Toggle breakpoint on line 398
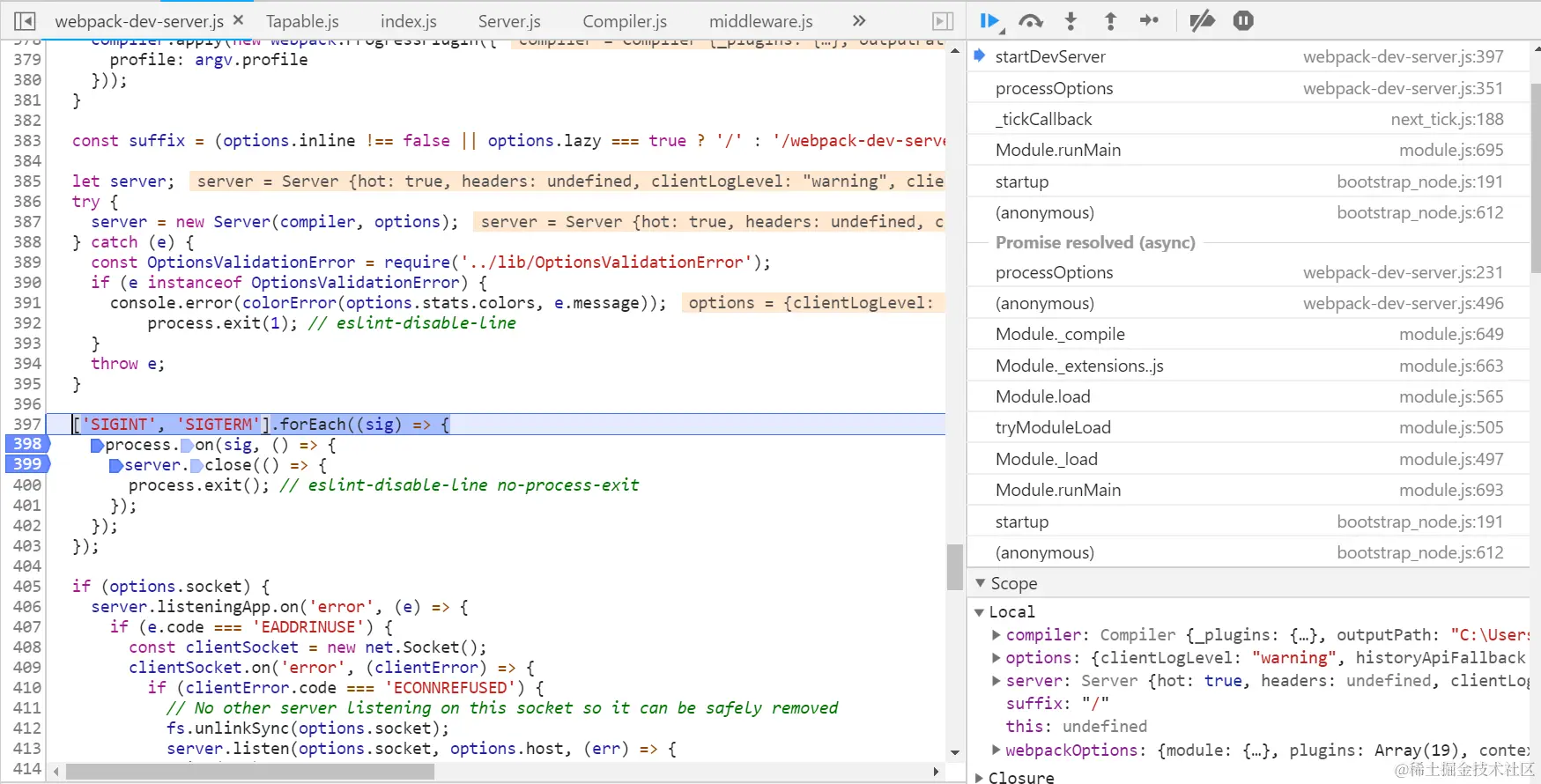This screenshot has width=1541, height=784. pos(27,444)
